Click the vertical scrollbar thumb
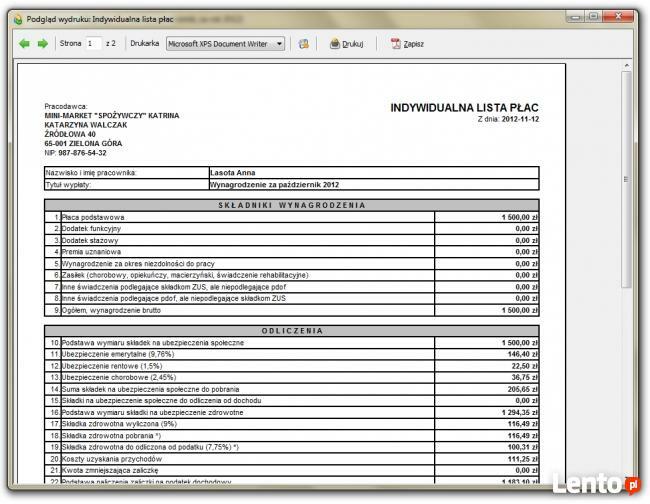This screenshot has height=504, width=650. coord(627,180)
